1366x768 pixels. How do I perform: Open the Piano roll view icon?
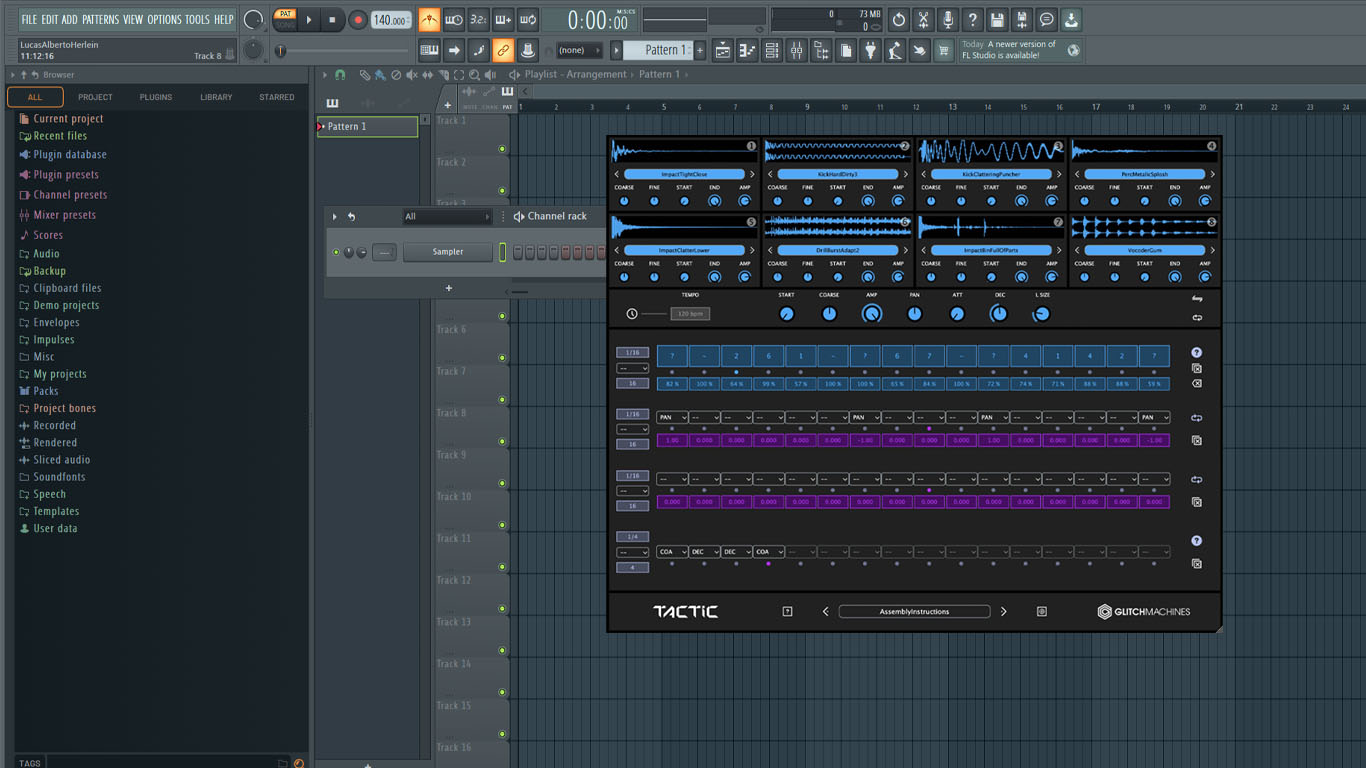(x=747, y=50)
